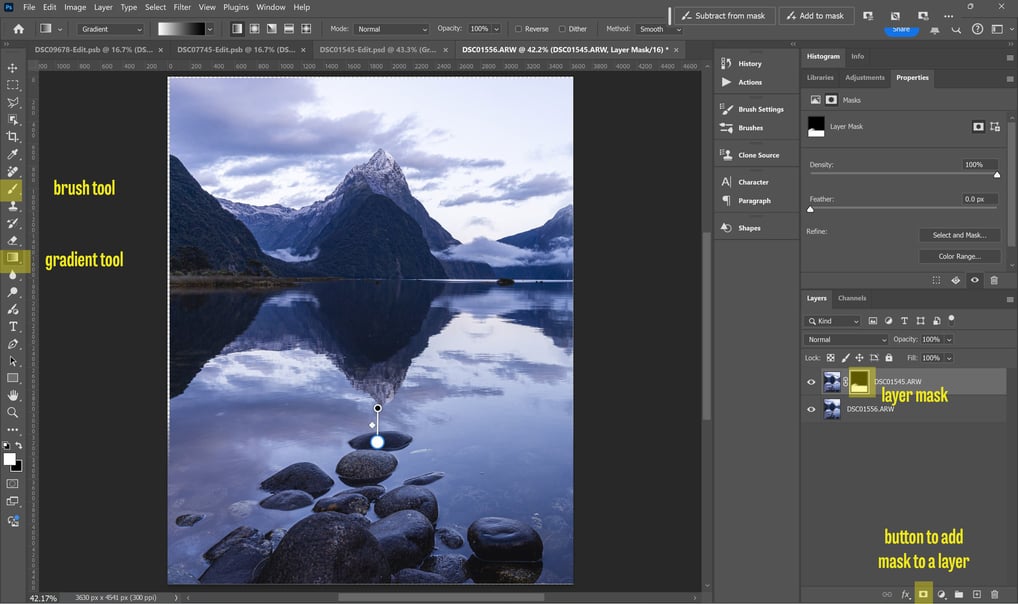Open the layer Kind filter dropdown

832,321
